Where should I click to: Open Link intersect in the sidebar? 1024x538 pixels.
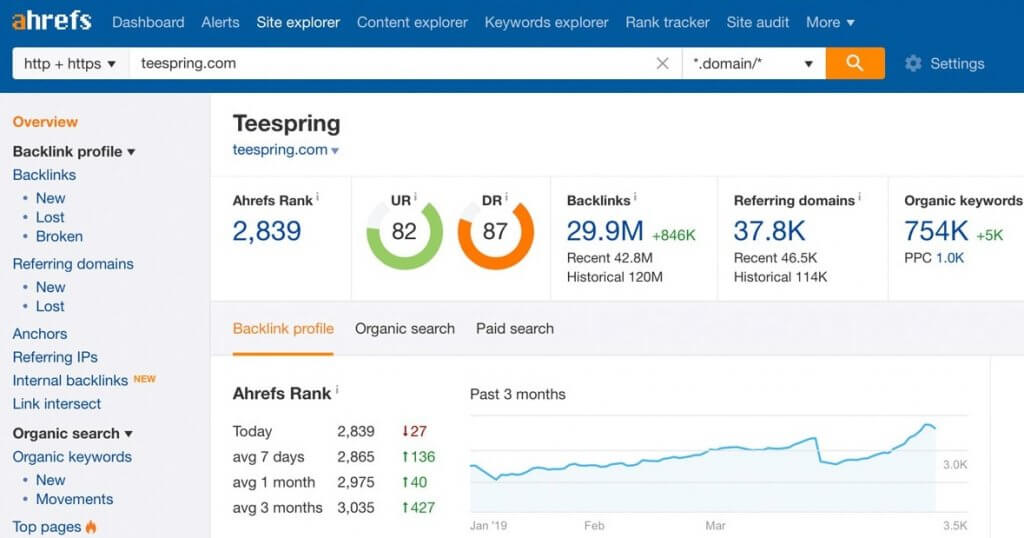[x=57, y=404]
